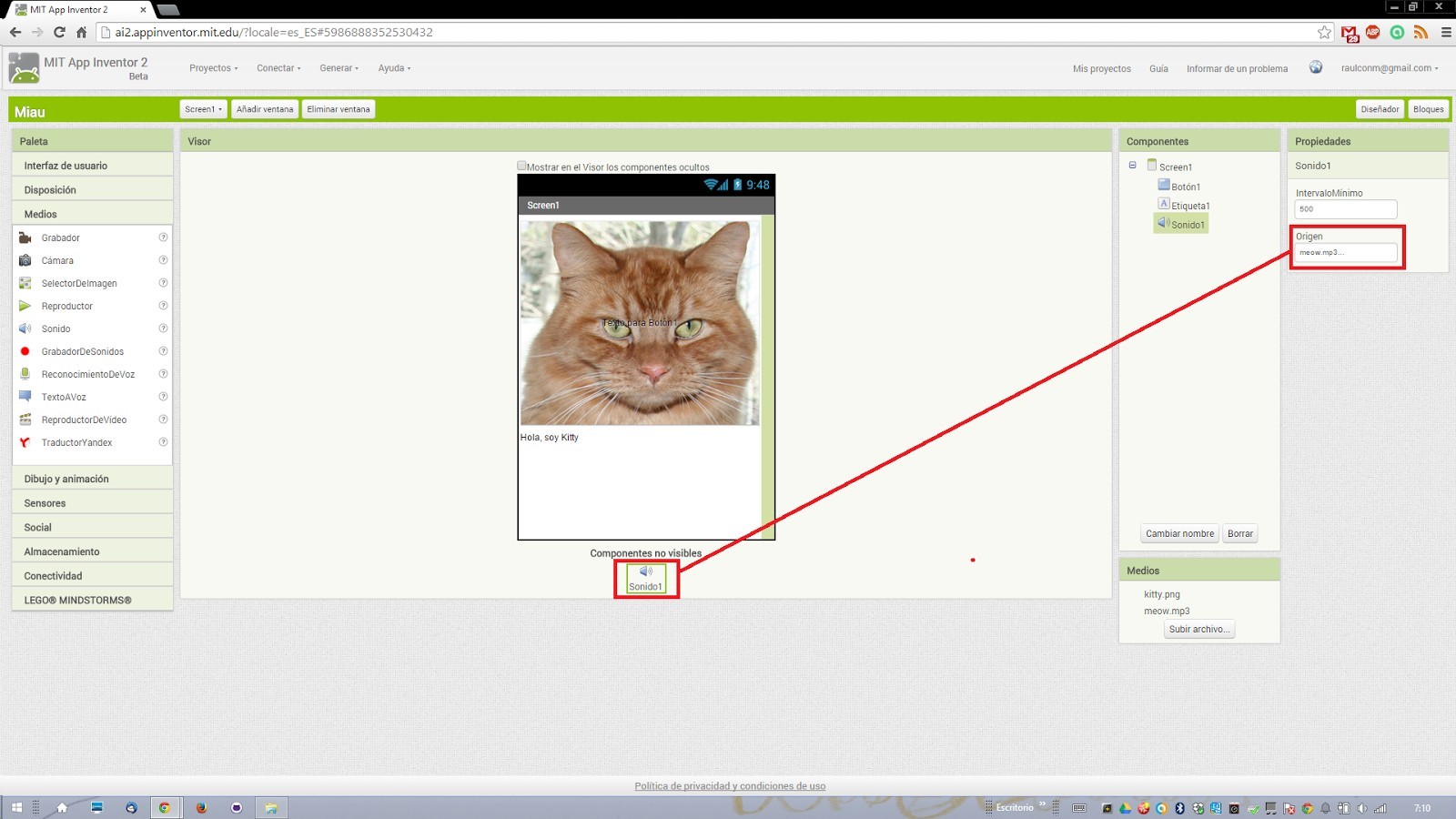The height and width of the screenshot is (819, 1456).
Task: Select the TraductorYandex icon
Action: (x=25, y=442)
